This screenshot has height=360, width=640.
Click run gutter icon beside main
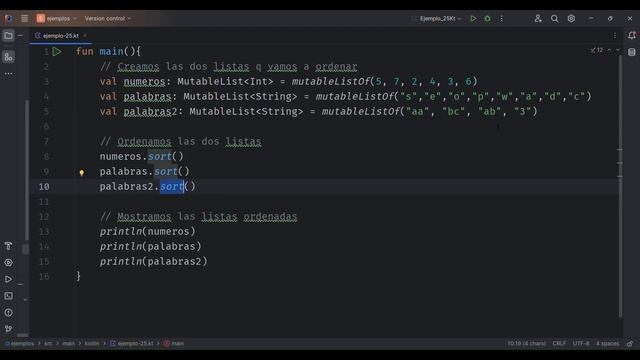(57, 51)
